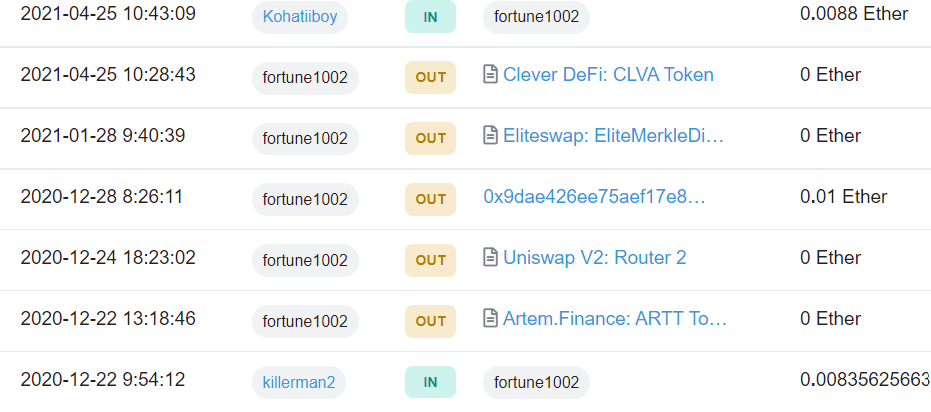Screen dimensions: 931x412
Task: Click the 0.01 Ether value
Action: pyautogui.click(x=844, y=197)
